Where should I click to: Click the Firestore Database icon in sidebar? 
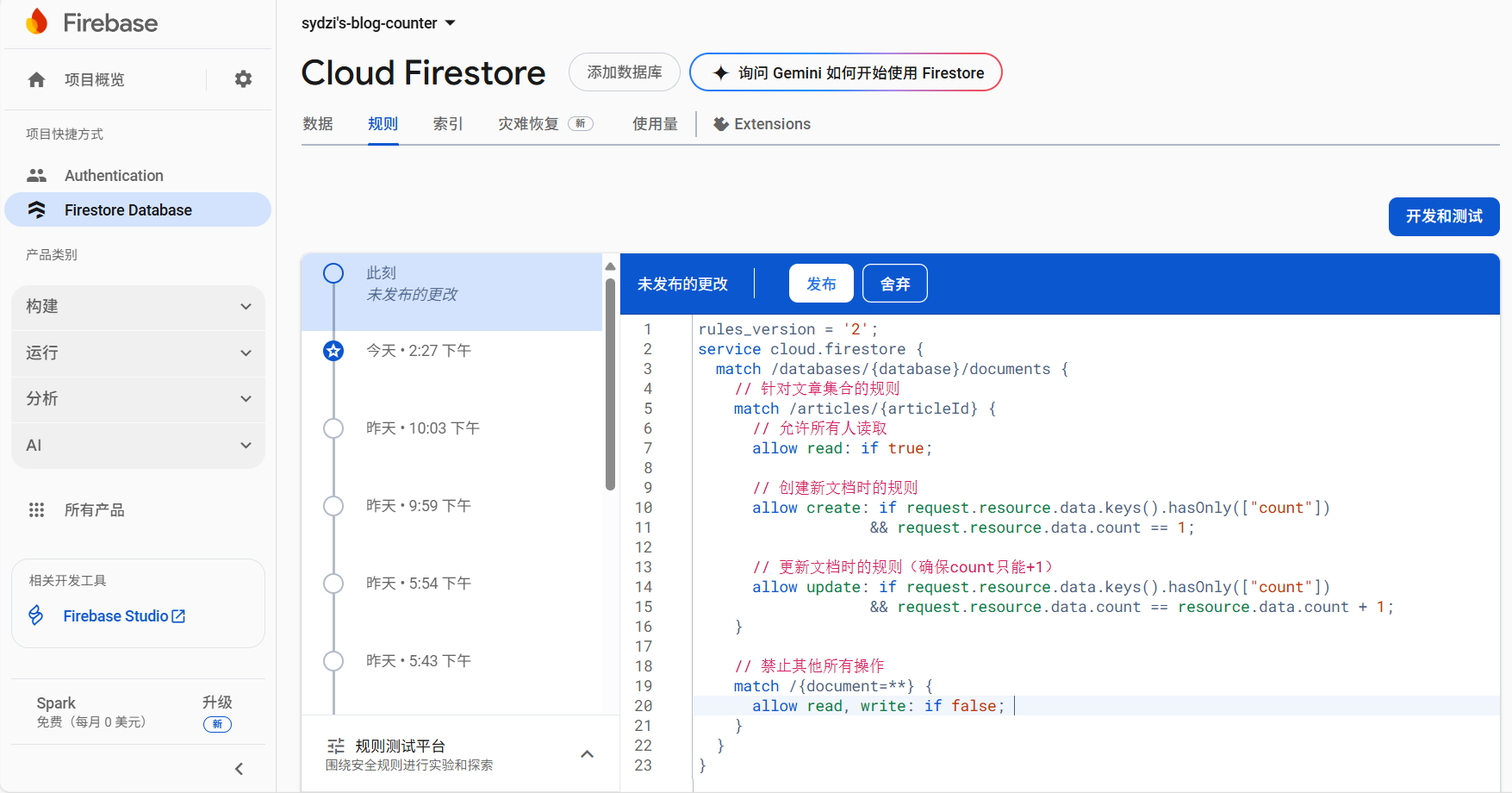point(36,210)
